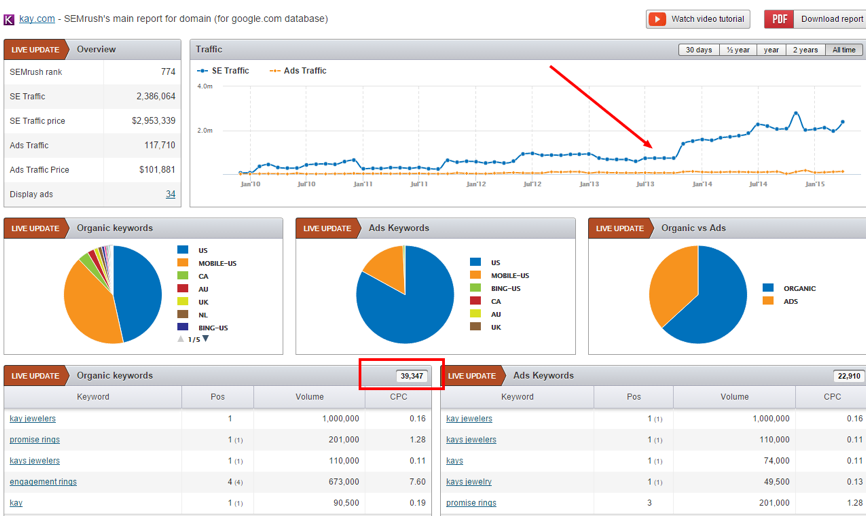
Task: Open organic keyword kays jewelers
Action: coord(35,460)
